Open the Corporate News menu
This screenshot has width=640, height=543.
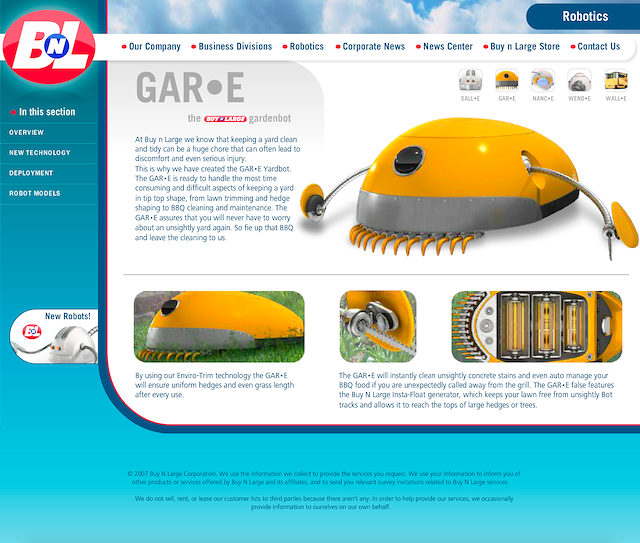point(370,47)
